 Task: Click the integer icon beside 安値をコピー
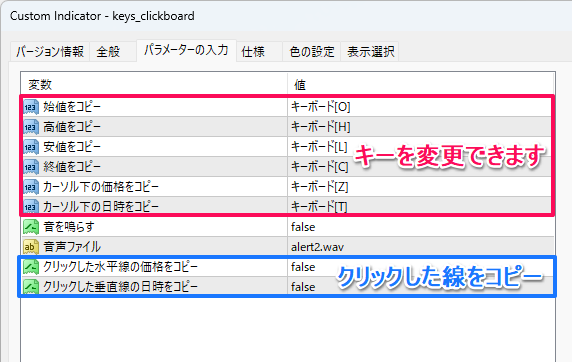tap(31, 147)
